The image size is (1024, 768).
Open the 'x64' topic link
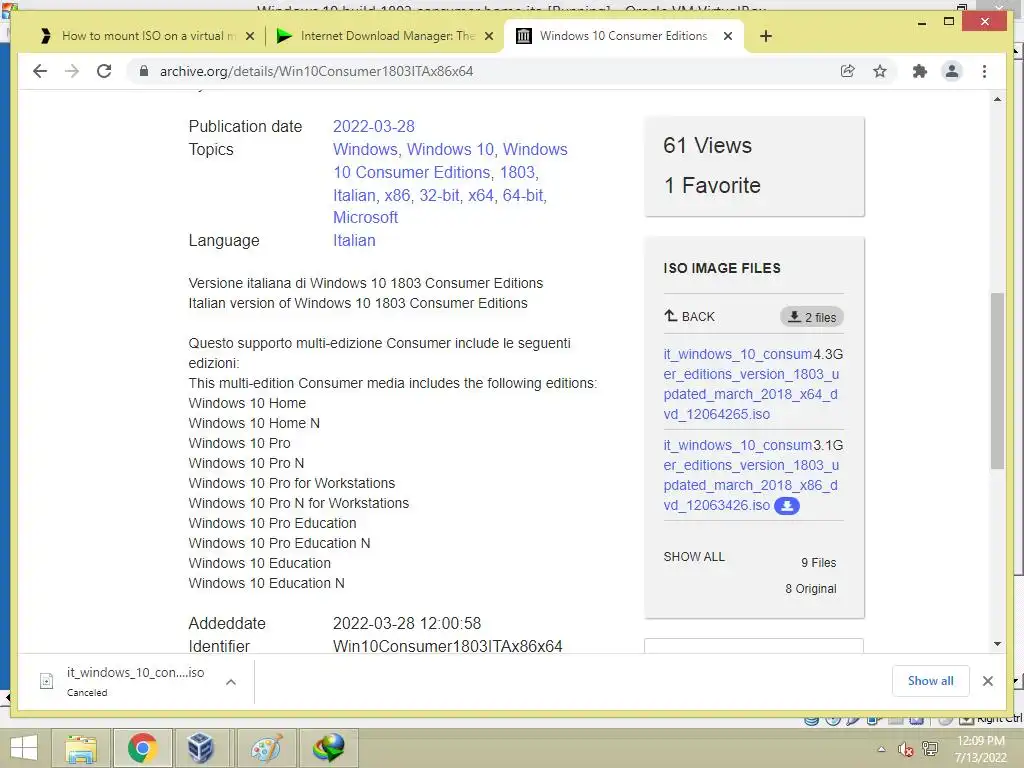click(481, 195)
